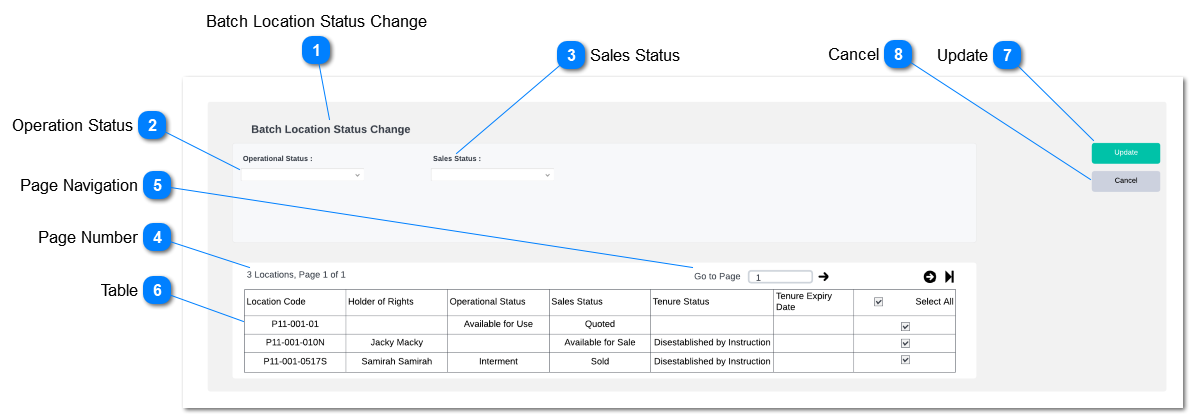Click Interment status cell

(x=499, y=362)
